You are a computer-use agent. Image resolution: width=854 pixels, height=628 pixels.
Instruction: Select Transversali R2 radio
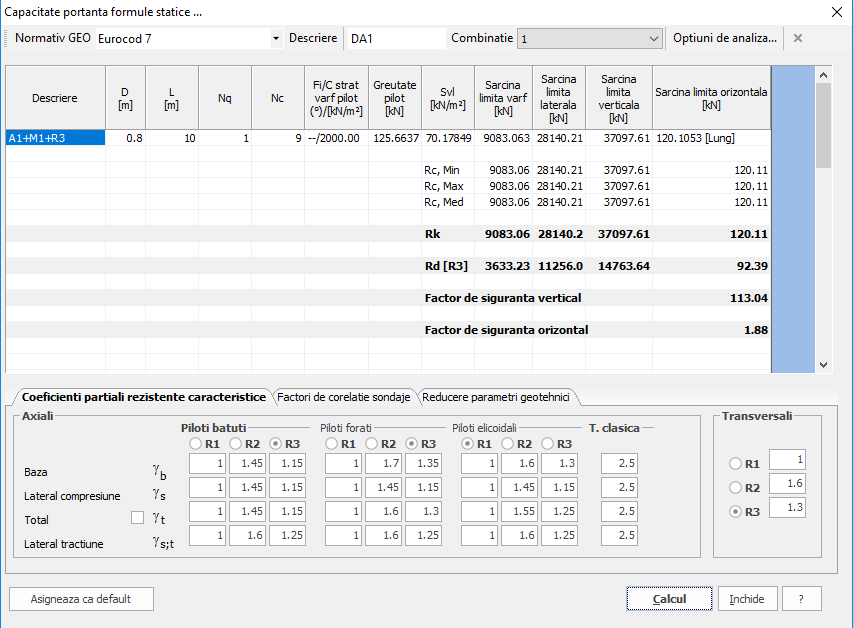point(735,487)
